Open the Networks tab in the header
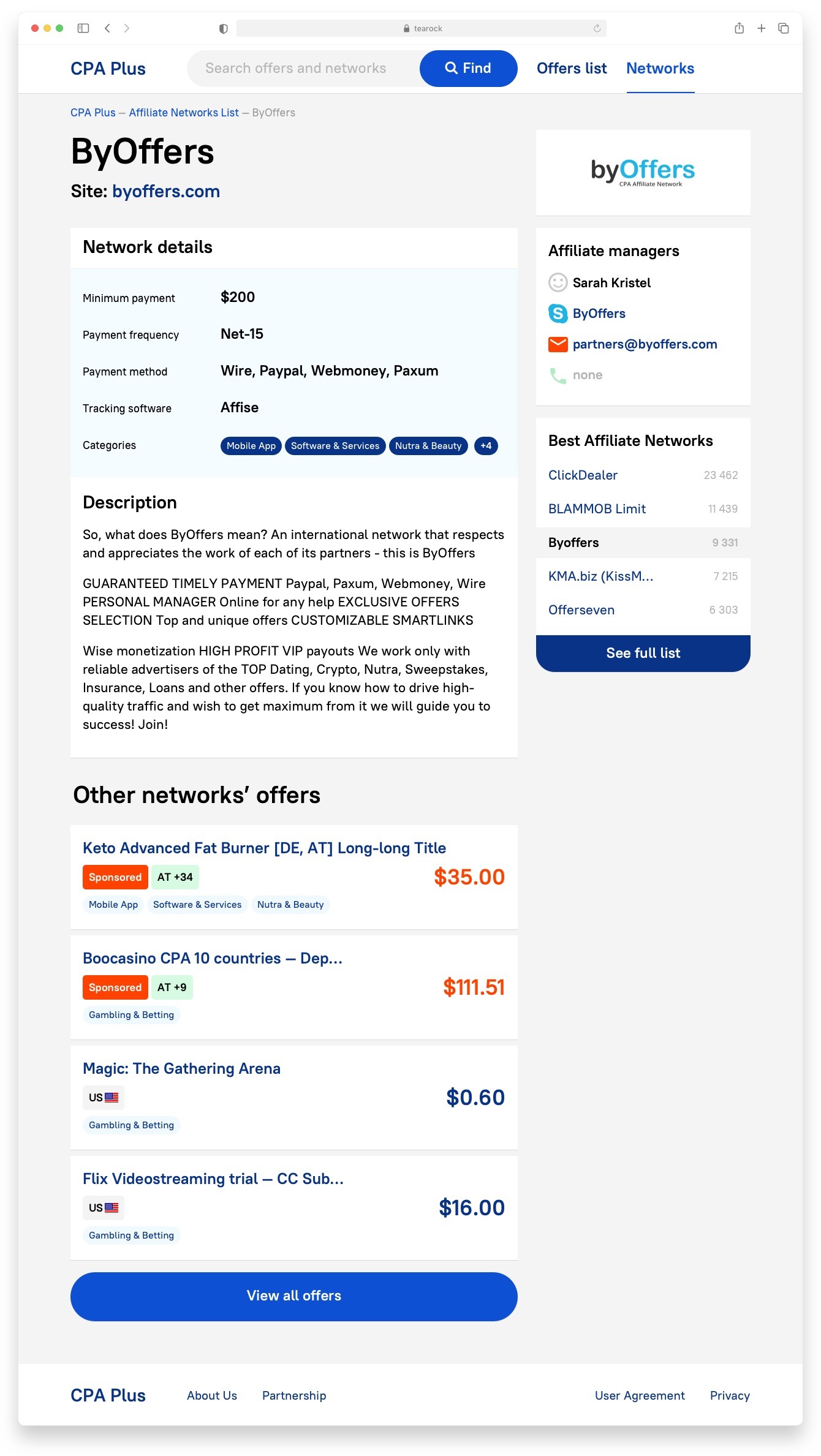The width and height of the screenshot is (821, 1456). coord(660,69)
